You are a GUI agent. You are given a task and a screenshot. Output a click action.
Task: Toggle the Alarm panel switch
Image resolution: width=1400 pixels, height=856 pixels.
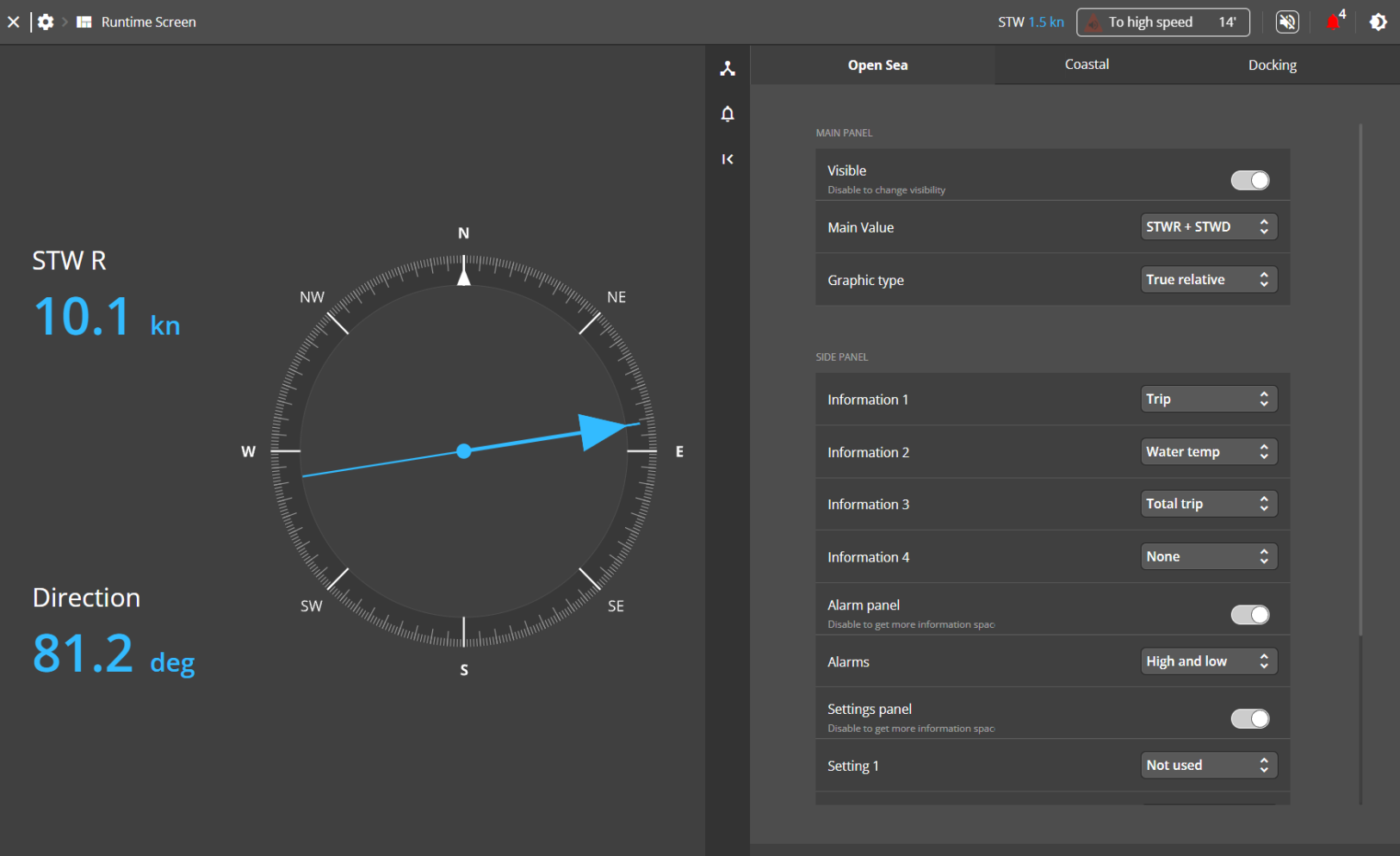coord(1250,615)
